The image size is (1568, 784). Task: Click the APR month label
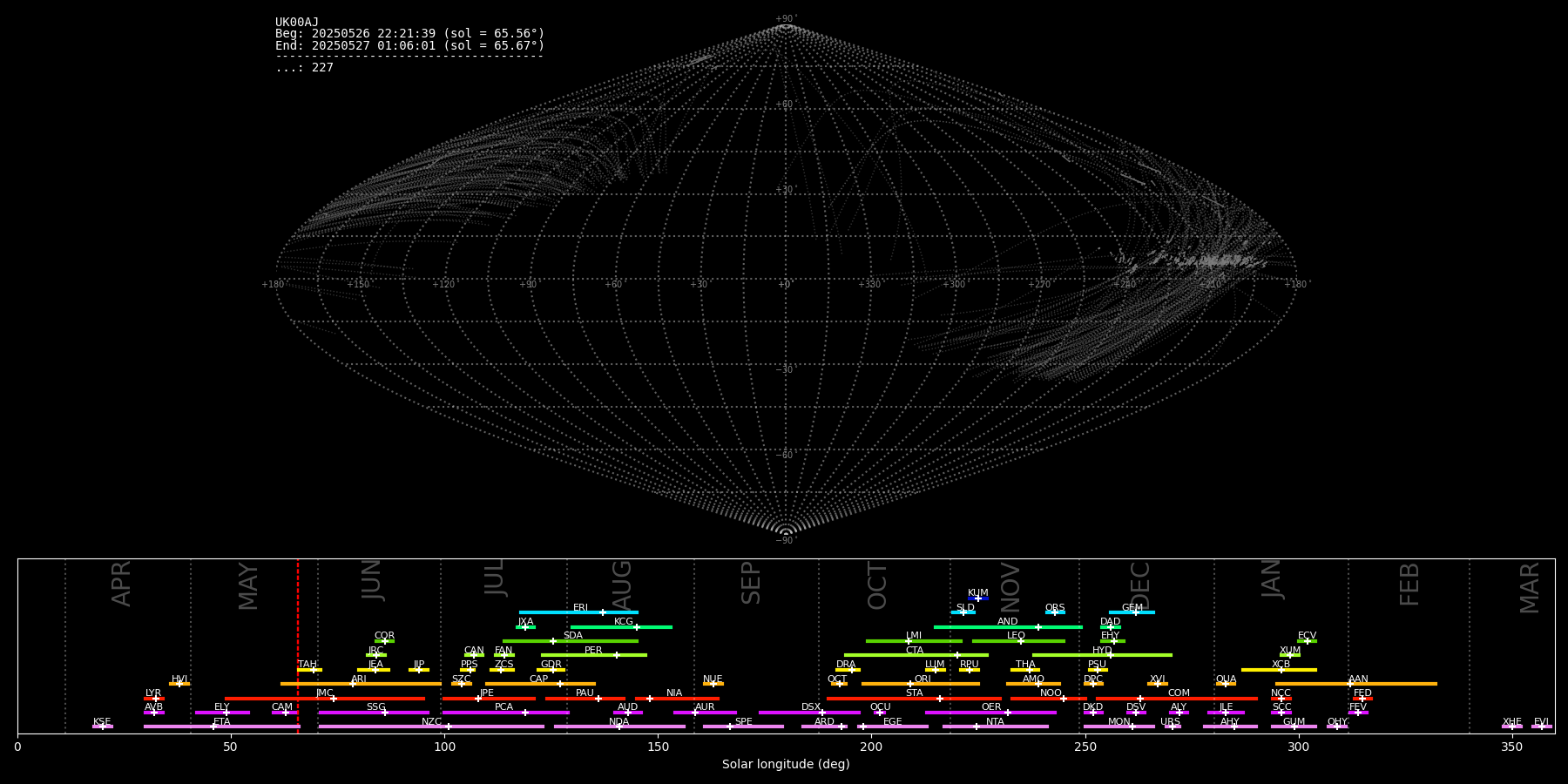coord(122,584)
